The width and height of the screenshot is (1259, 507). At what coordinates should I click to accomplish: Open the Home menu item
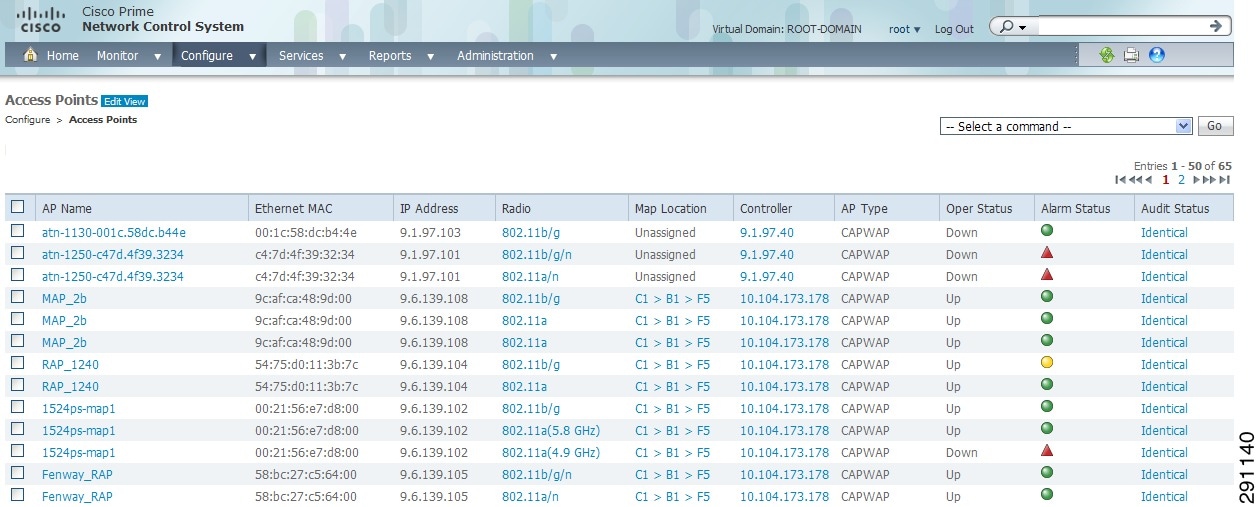[x=62, y=56]
